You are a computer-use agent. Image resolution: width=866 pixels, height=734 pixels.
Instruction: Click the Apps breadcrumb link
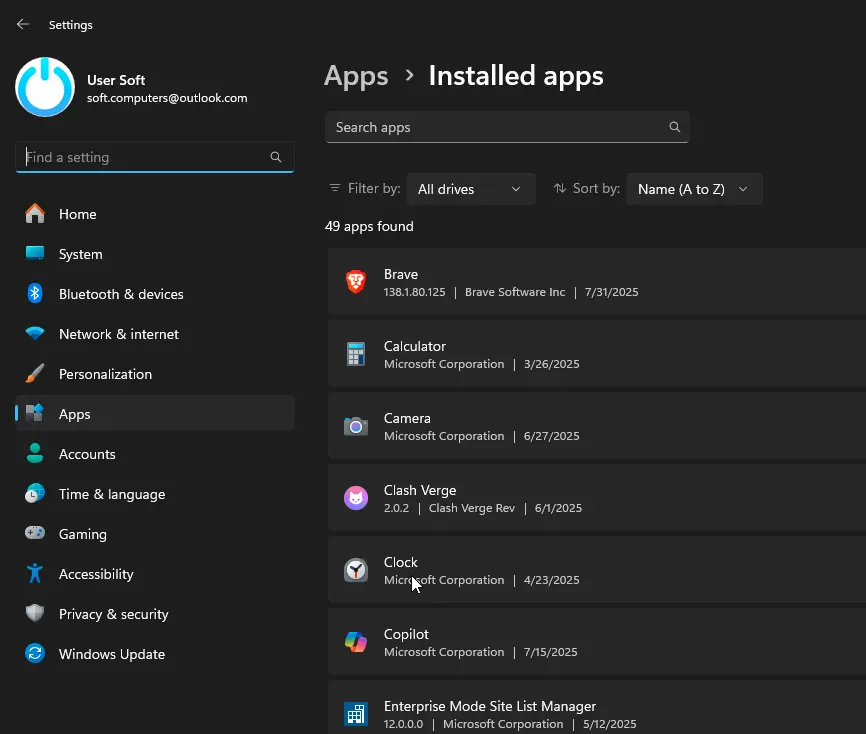[356, 76]
